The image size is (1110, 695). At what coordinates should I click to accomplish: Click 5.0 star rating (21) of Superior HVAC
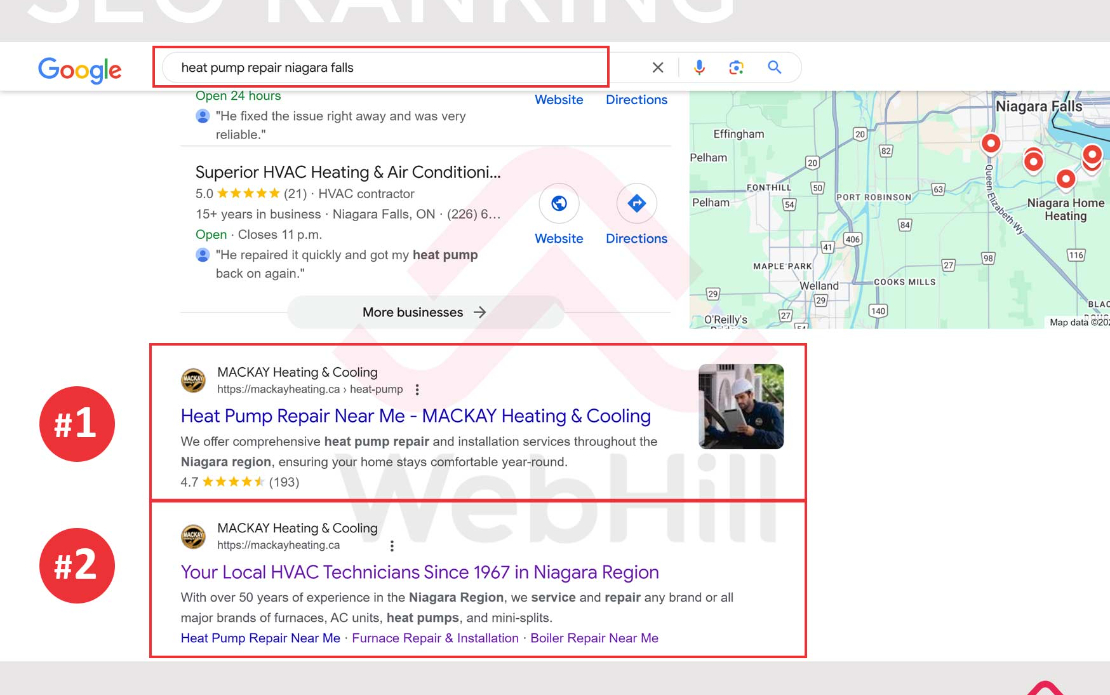251,193
